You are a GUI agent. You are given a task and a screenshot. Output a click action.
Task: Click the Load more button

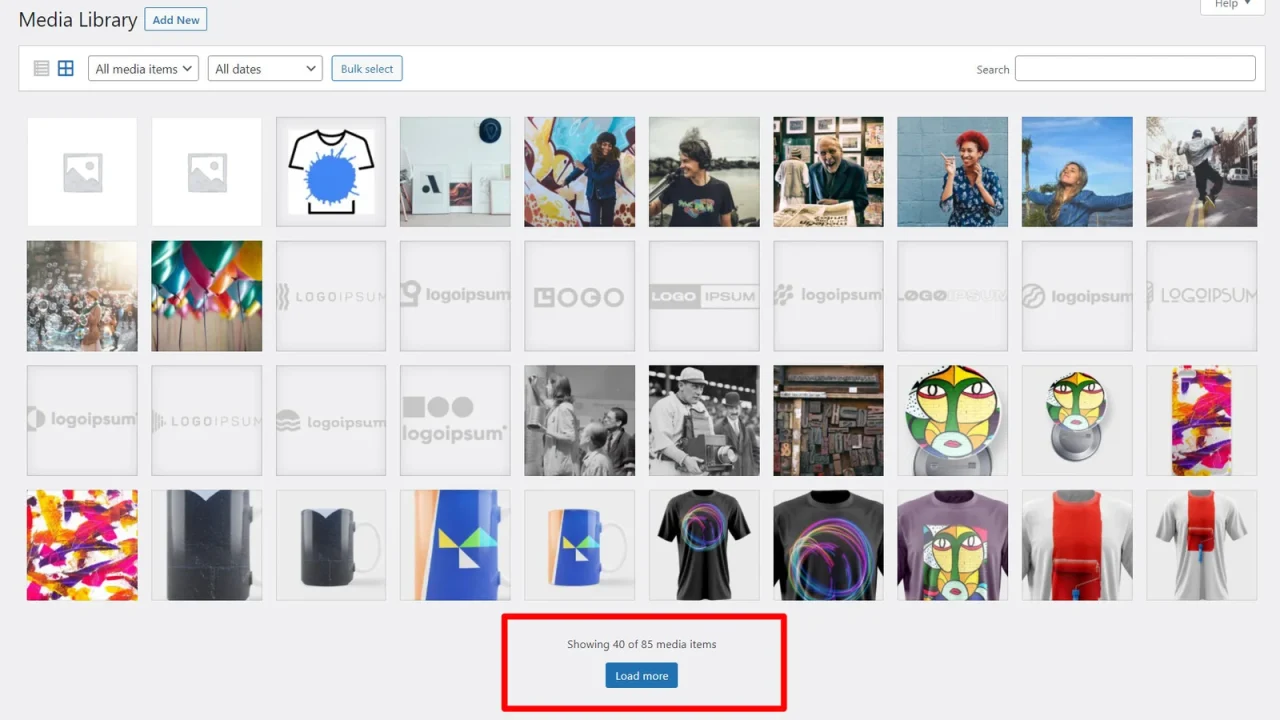pos(641,675)
